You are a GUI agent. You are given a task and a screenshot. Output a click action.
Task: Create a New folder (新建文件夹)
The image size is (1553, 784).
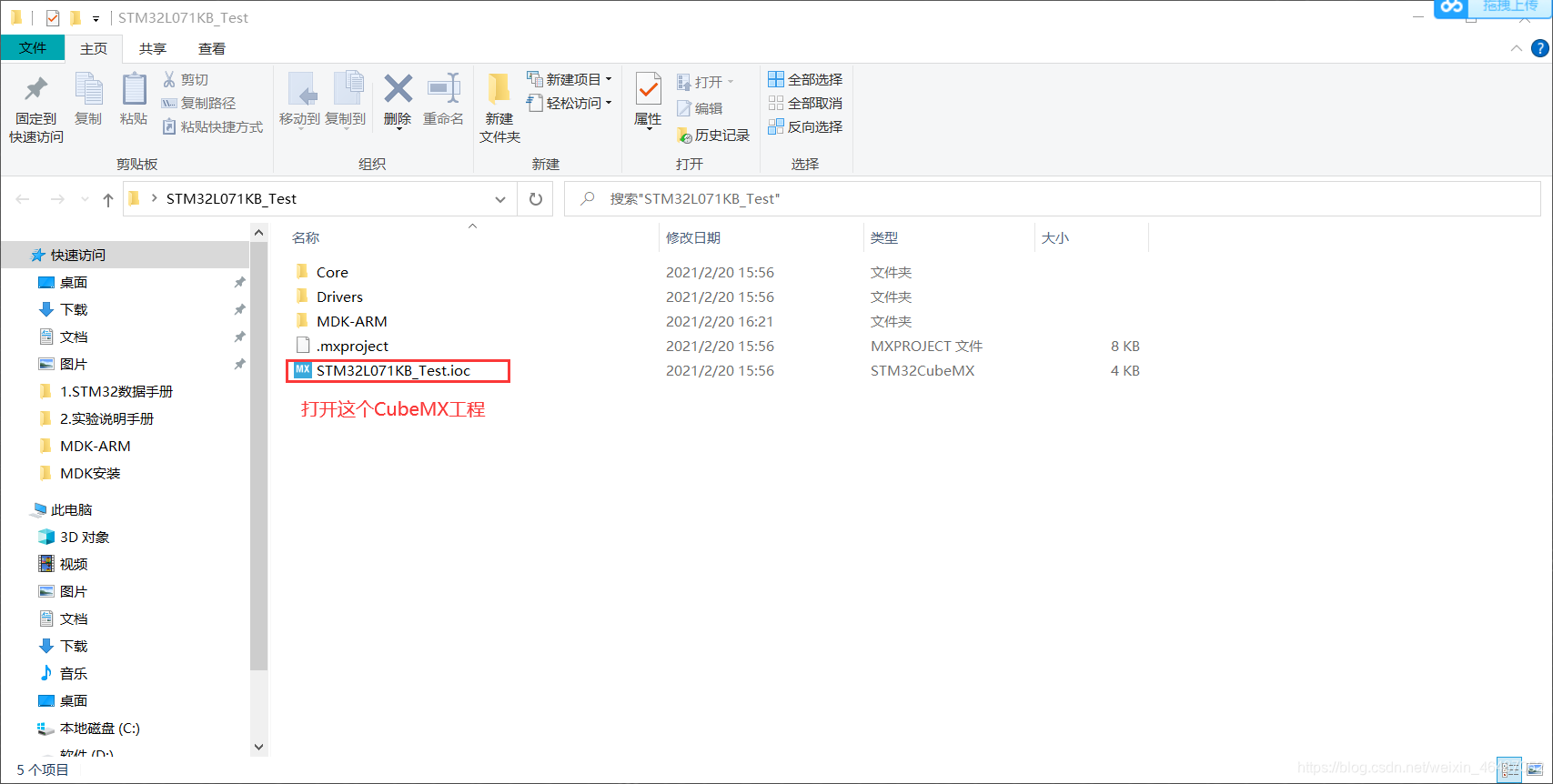[499, 107]
